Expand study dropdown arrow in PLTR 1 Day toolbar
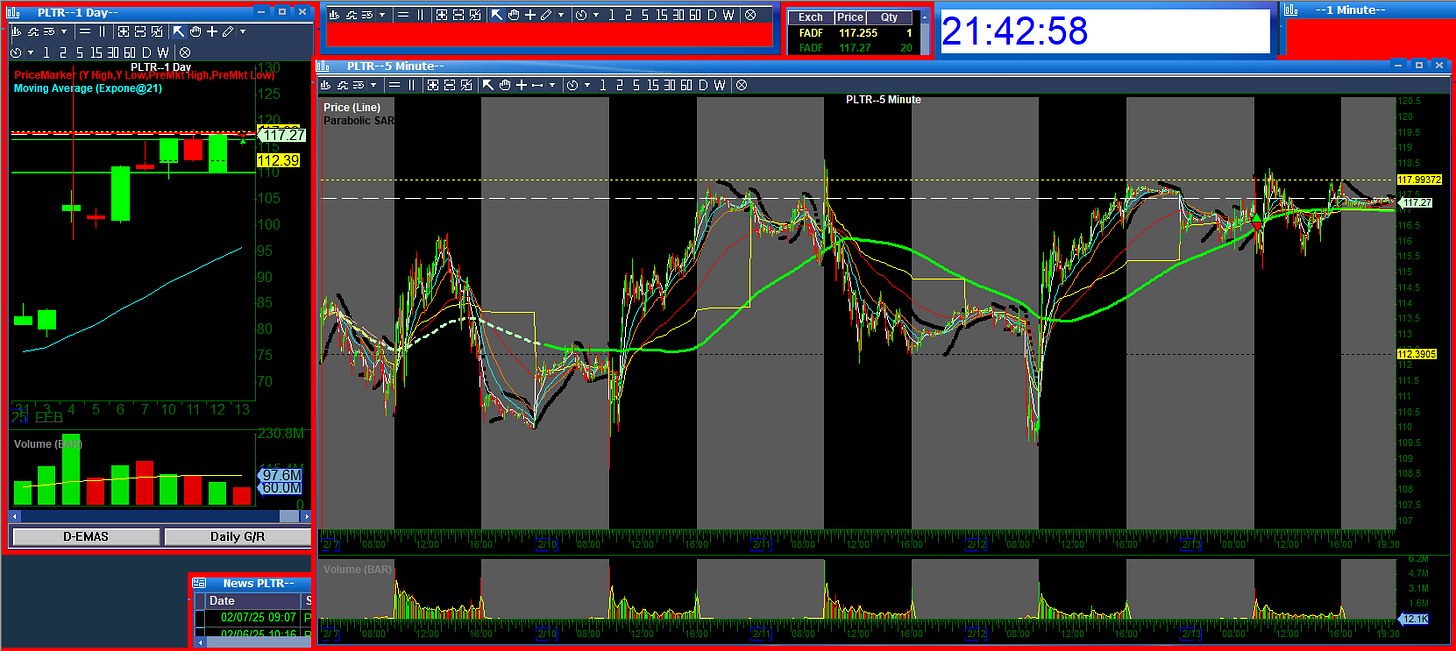This screenshot has width=1456, height=651. click(64, 31)
